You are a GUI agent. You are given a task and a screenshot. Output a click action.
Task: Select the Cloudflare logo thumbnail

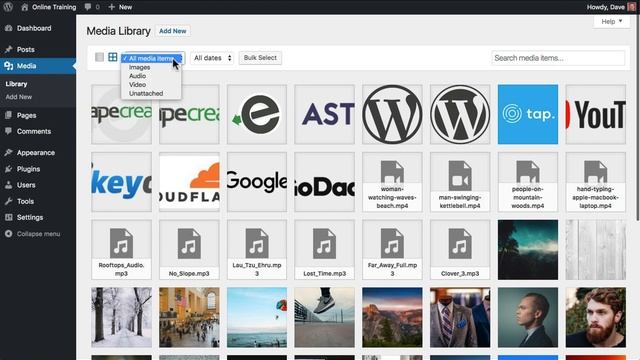(x=189, y=182)
